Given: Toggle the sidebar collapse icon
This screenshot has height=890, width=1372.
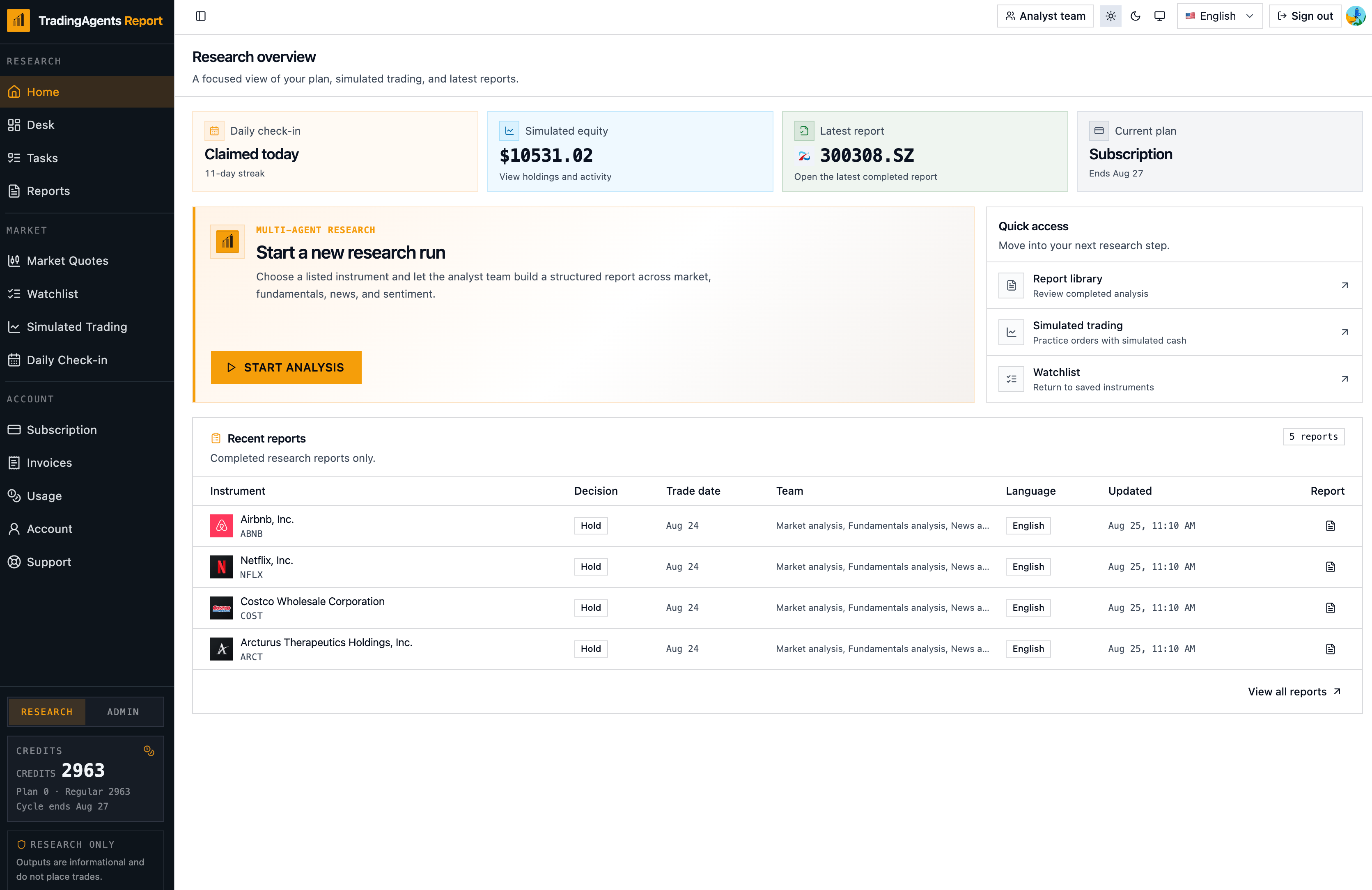Looking at the screenshot, I should [201, 16].
